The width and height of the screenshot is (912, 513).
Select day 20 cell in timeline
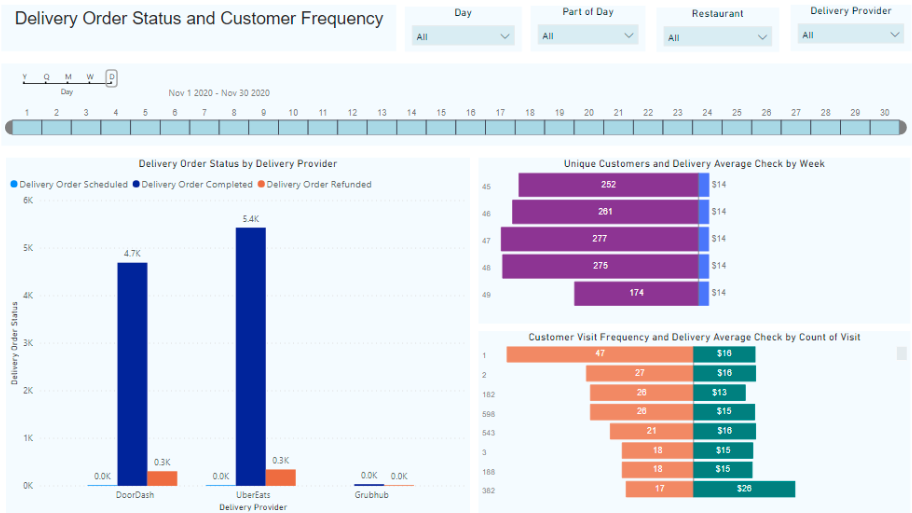coord(589,127)
